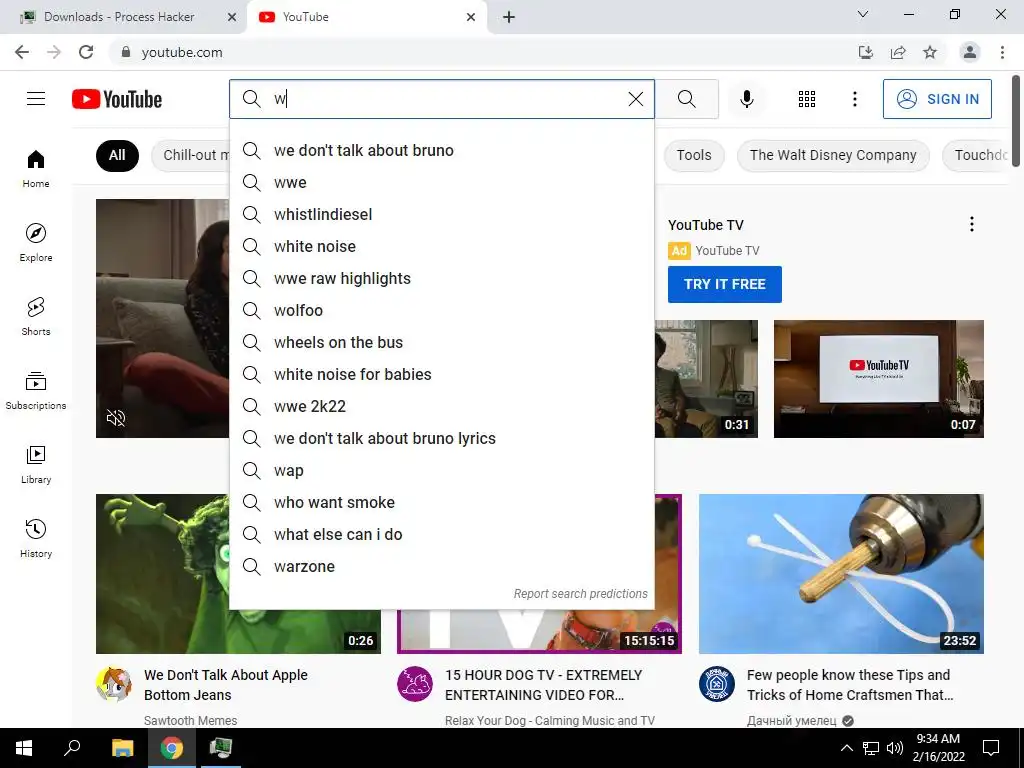Click the SIGN IN button
Viewport: 1024px width, 768px height.
point(937,99)
